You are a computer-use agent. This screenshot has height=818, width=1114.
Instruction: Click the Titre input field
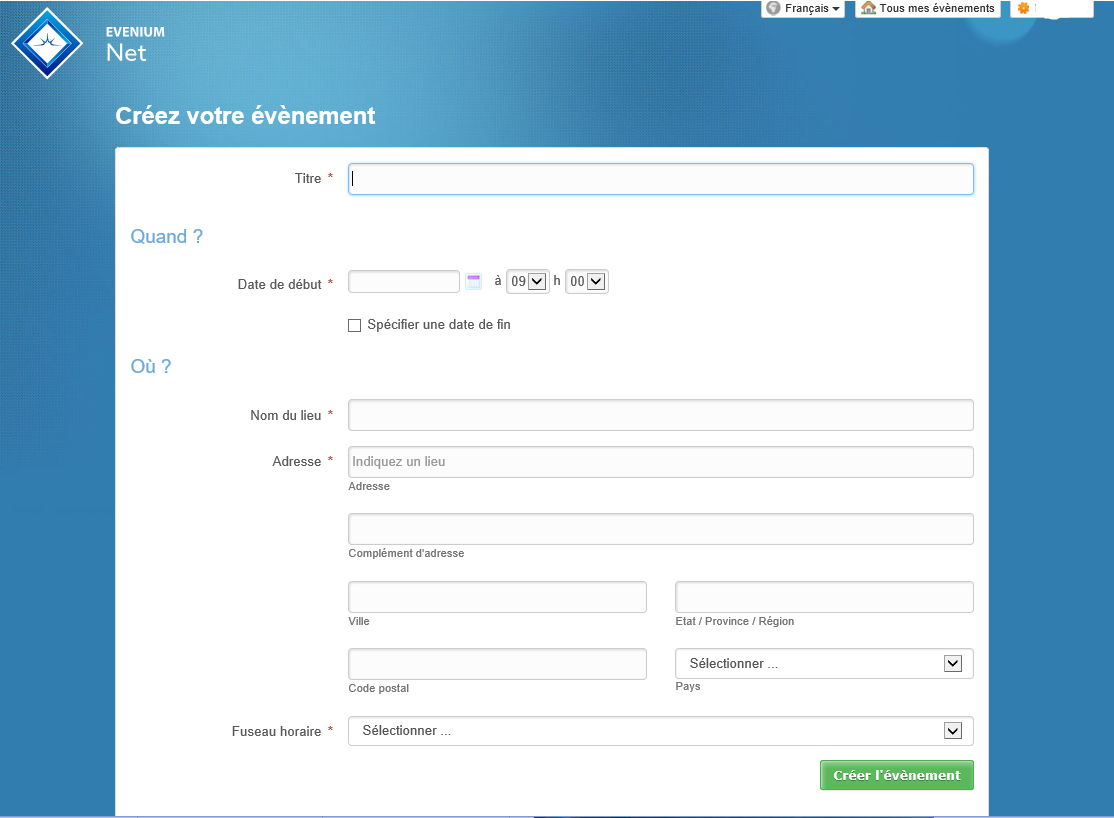[660, 179]
